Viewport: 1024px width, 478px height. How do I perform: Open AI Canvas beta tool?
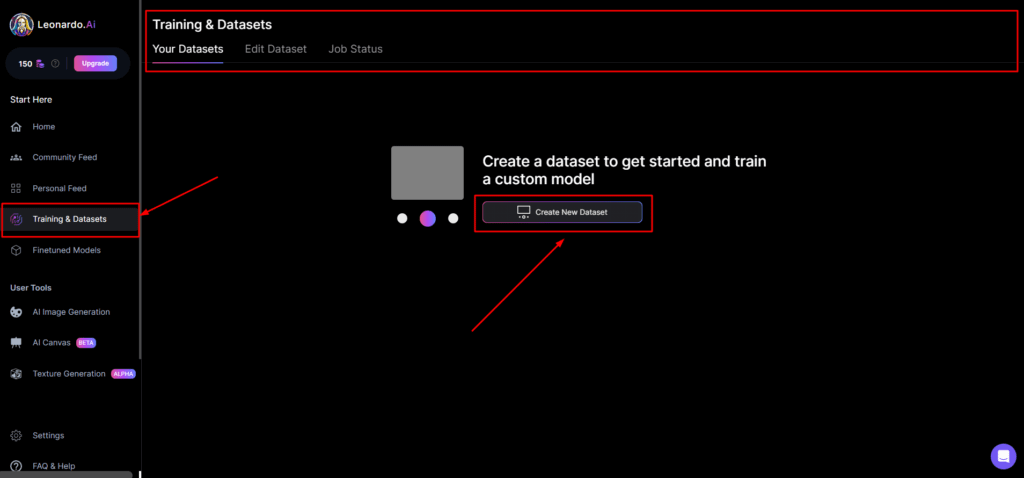(x=50, y=342)
